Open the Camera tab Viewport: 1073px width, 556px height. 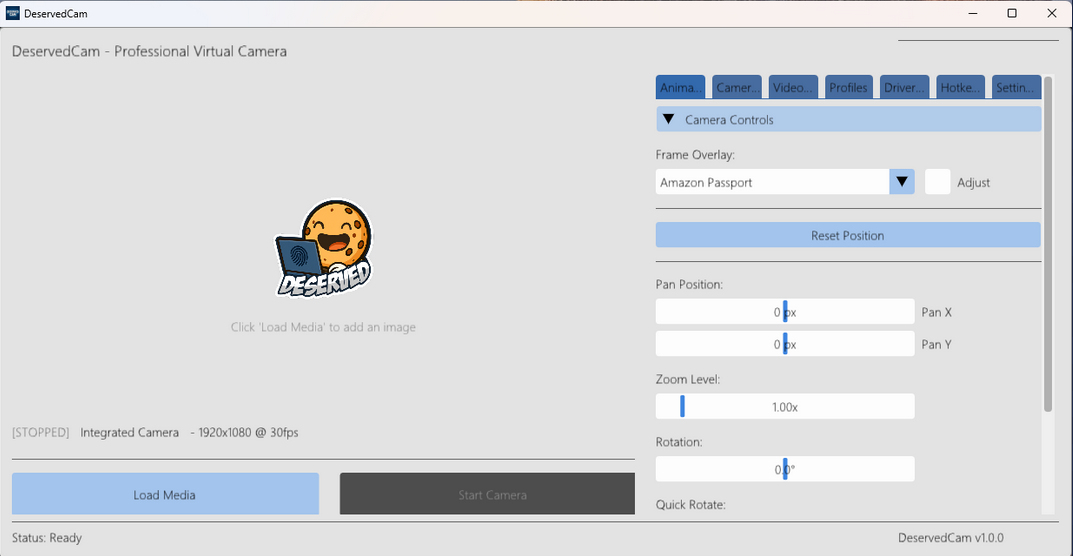pos(737,88)
